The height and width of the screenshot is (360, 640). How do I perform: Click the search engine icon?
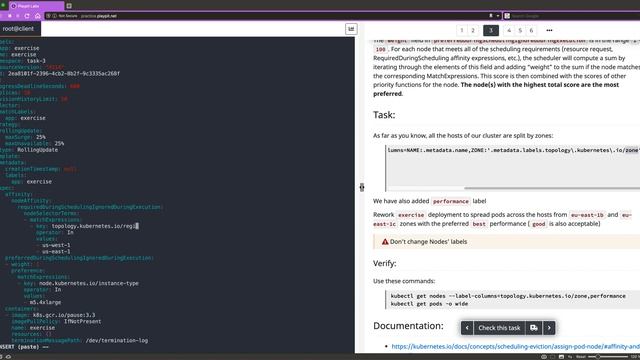coord(507,16)
